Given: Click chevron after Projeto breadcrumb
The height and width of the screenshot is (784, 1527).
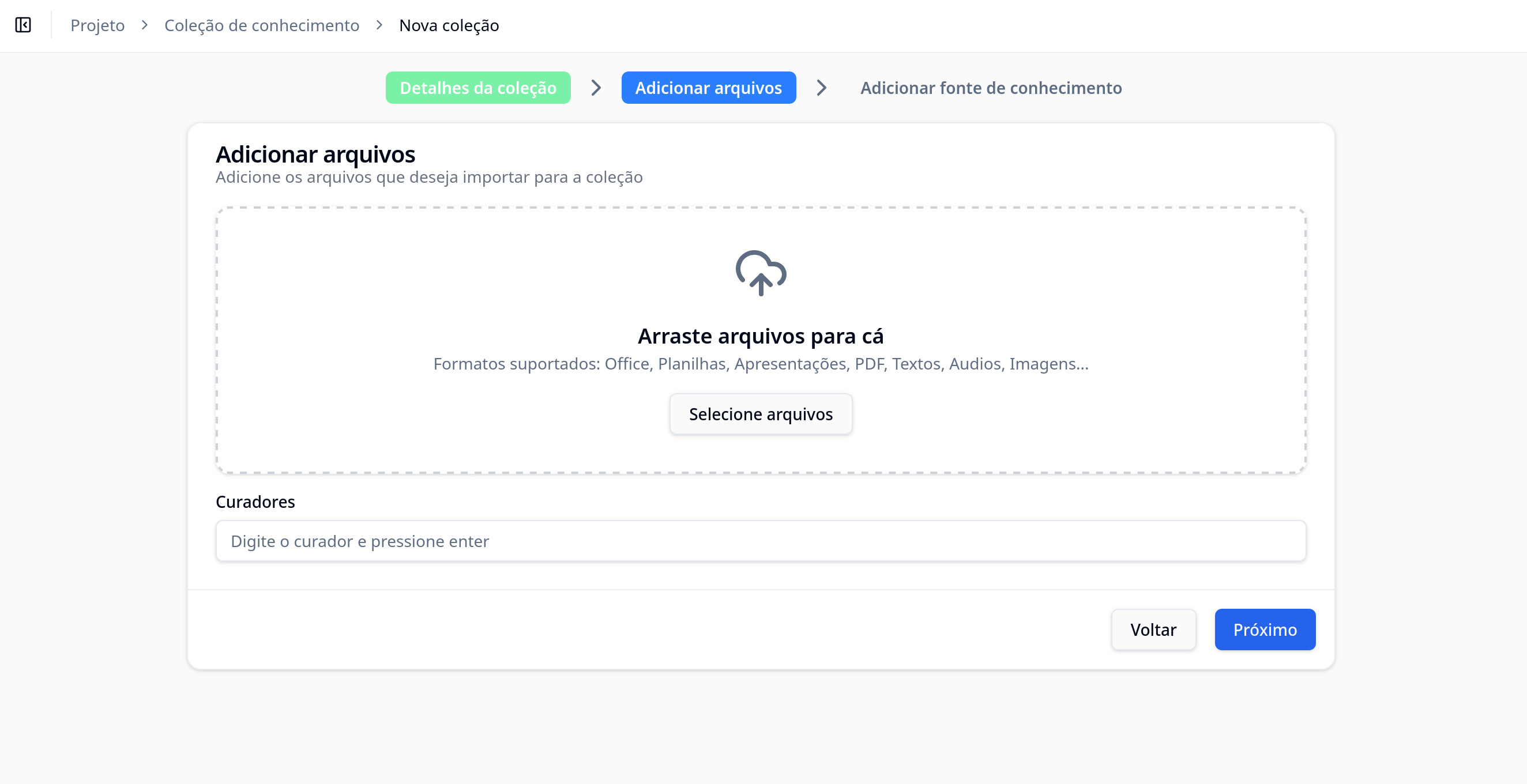Looking at the screenshot, I should 144,25.
